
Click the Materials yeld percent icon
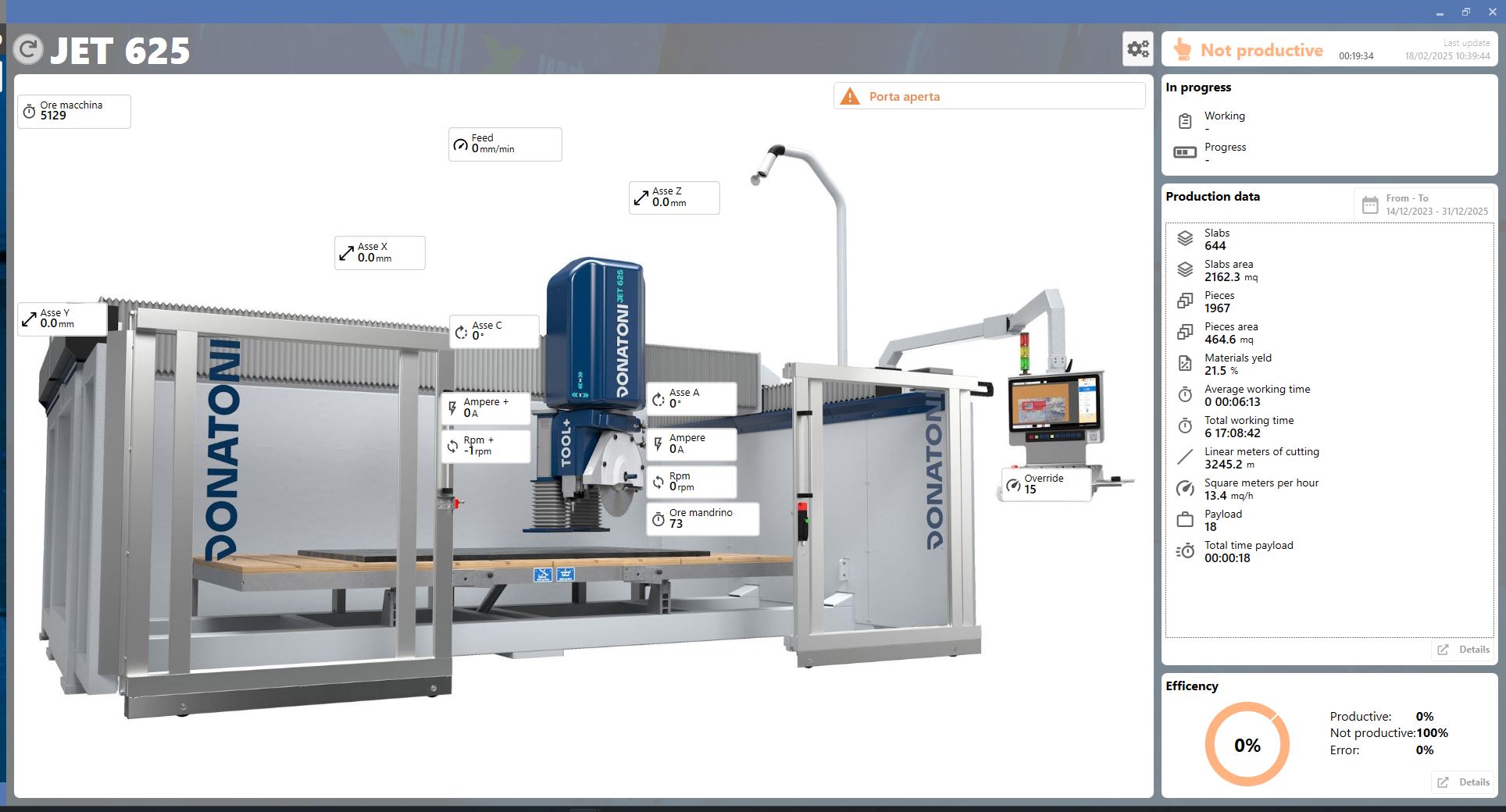coord(1185,363)
